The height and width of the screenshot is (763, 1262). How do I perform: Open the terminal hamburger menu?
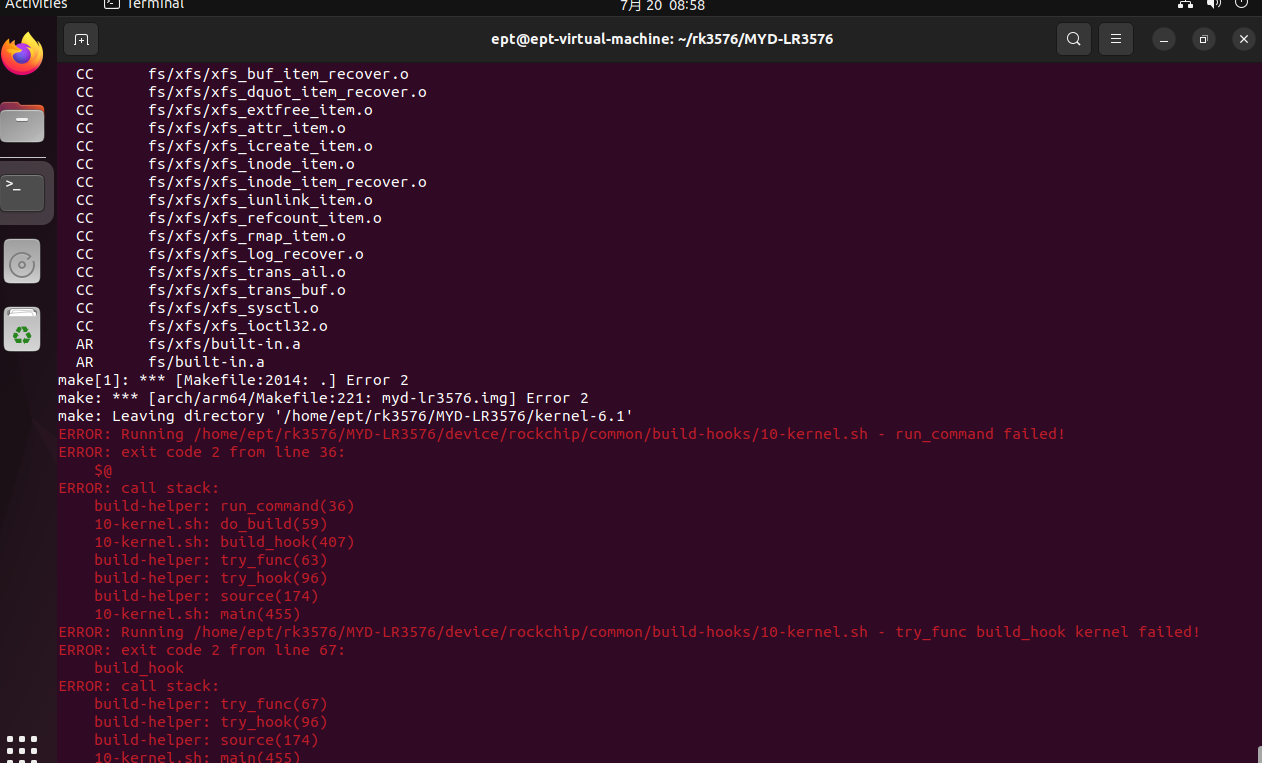point(1115,39)
